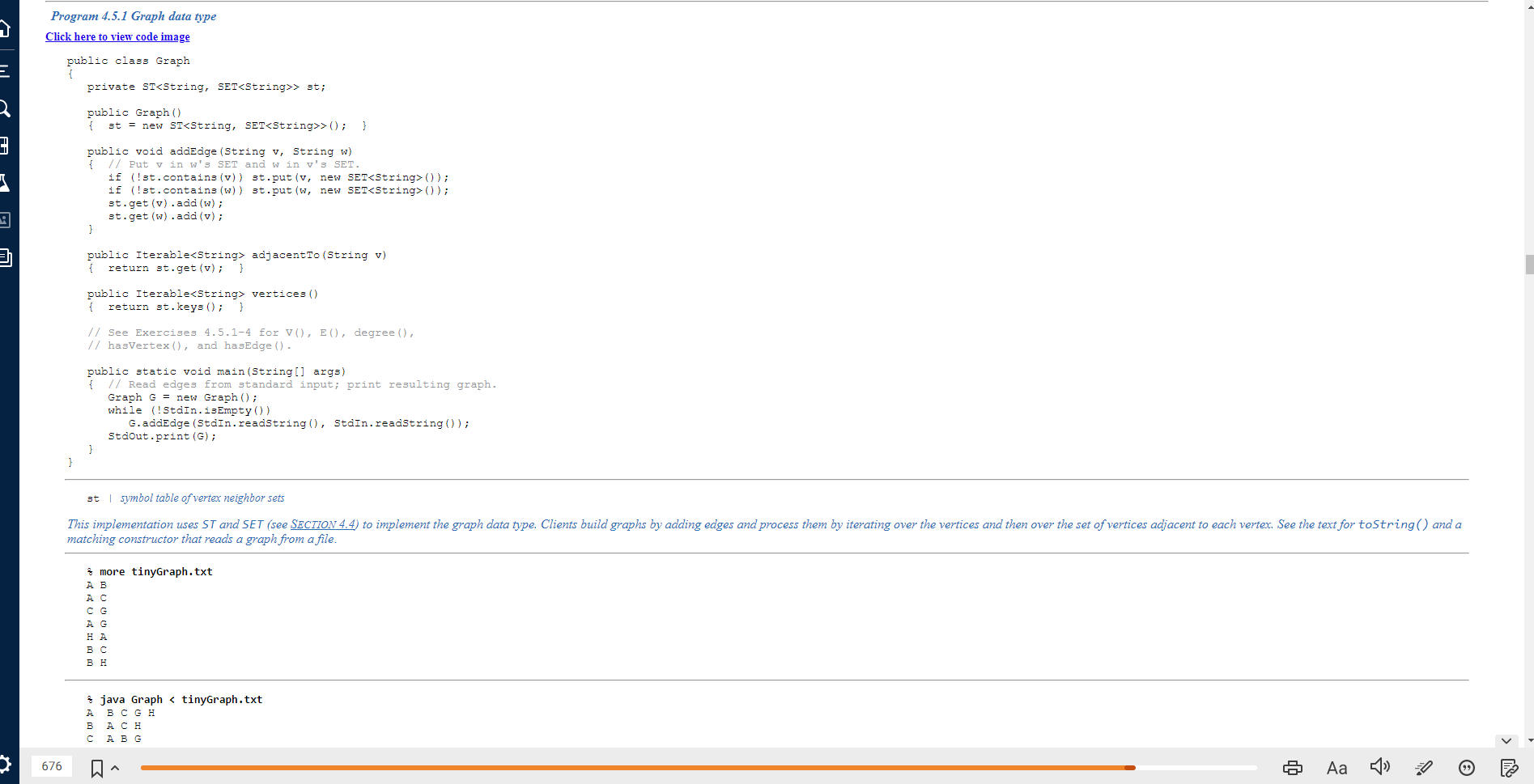Click the orange reading progress bar

tap(638, 767)
